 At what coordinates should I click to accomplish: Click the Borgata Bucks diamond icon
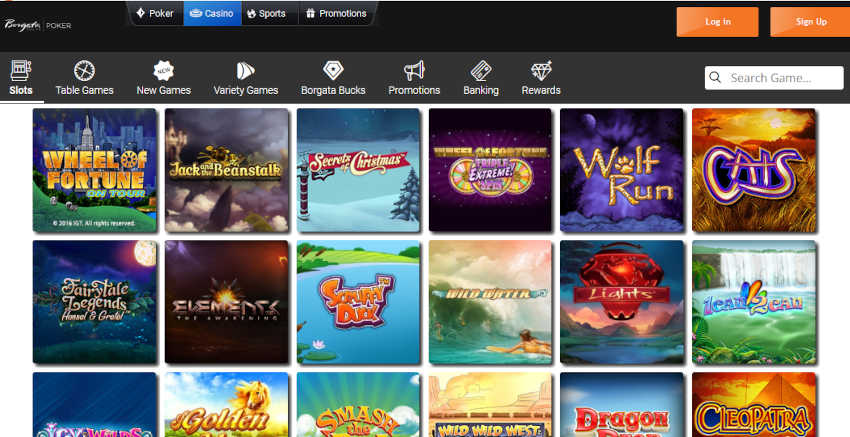[x=333, y=70]
